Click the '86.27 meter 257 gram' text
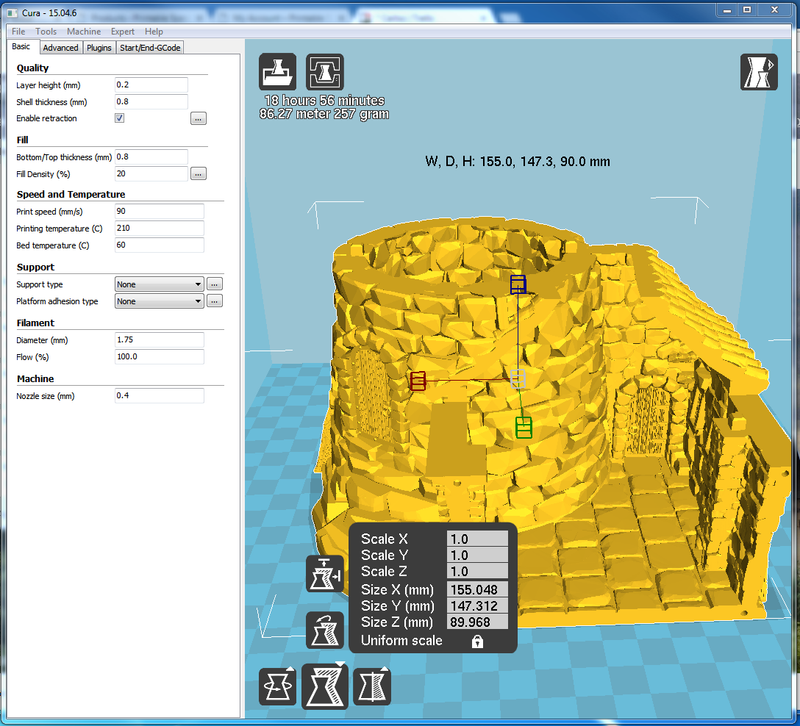 (324, 114)
